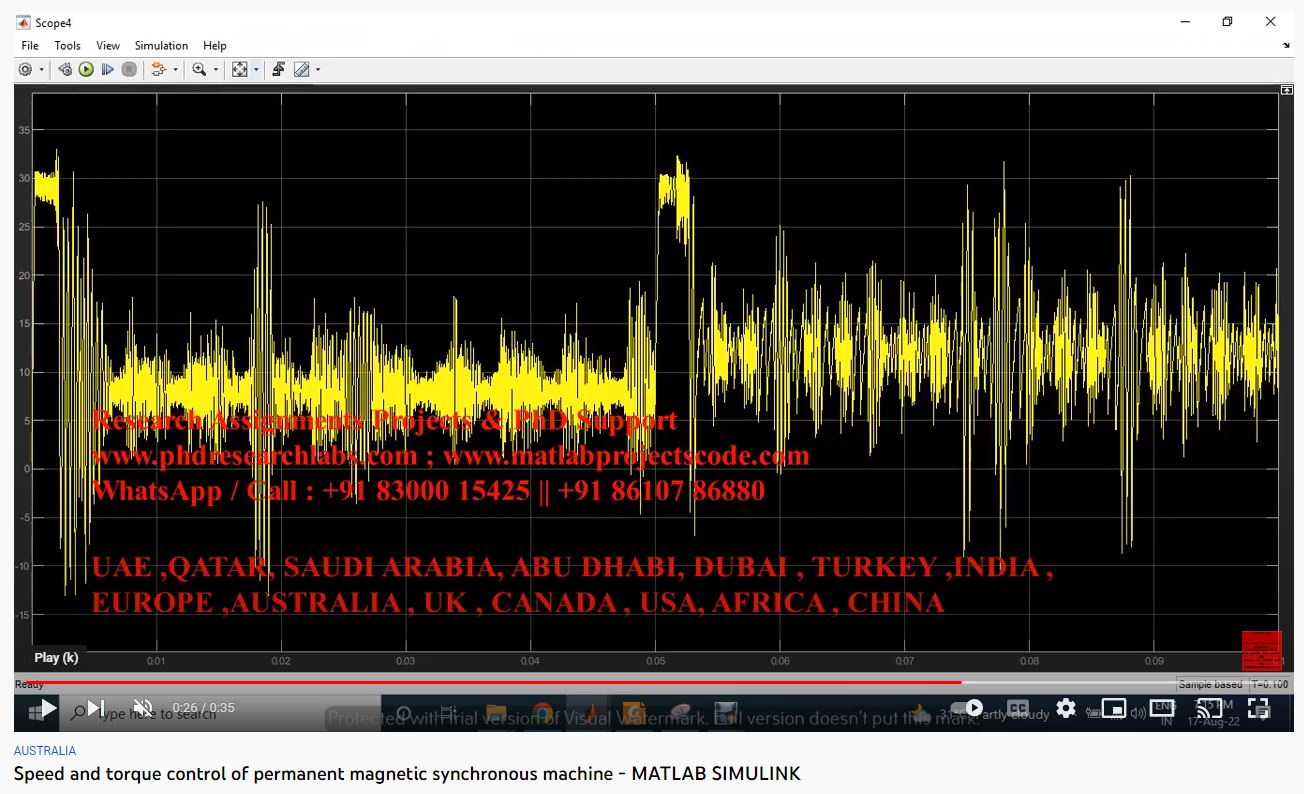Screen dimensions: 1304x794
Task: Open the Simulation menu
Action: click(x=161, y=46)
